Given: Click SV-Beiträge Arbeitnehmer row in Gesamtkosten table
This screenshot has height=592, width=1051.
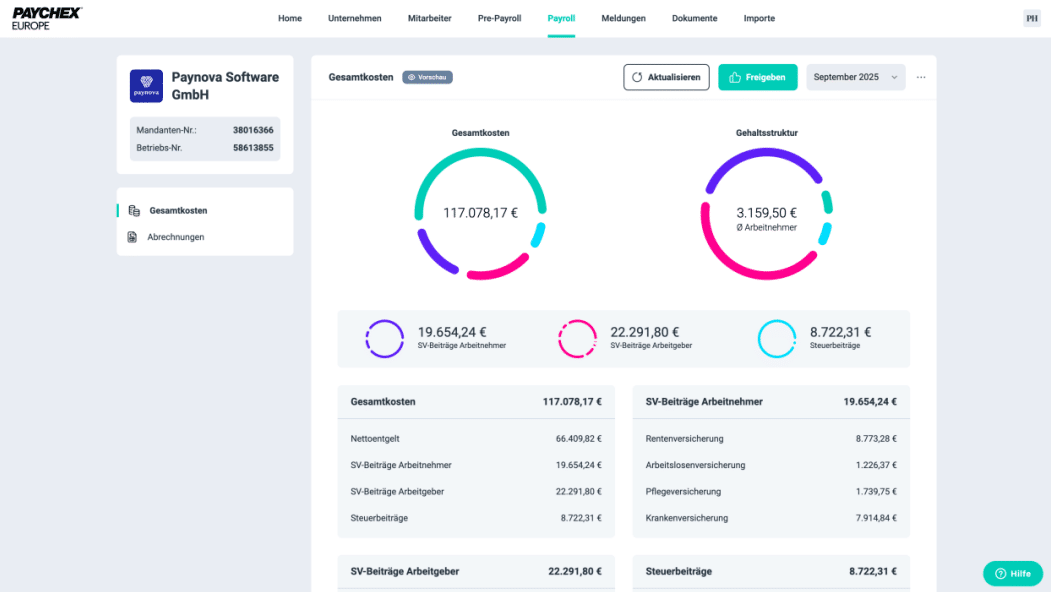Looking at the screenshot, I should pos(476,465).
